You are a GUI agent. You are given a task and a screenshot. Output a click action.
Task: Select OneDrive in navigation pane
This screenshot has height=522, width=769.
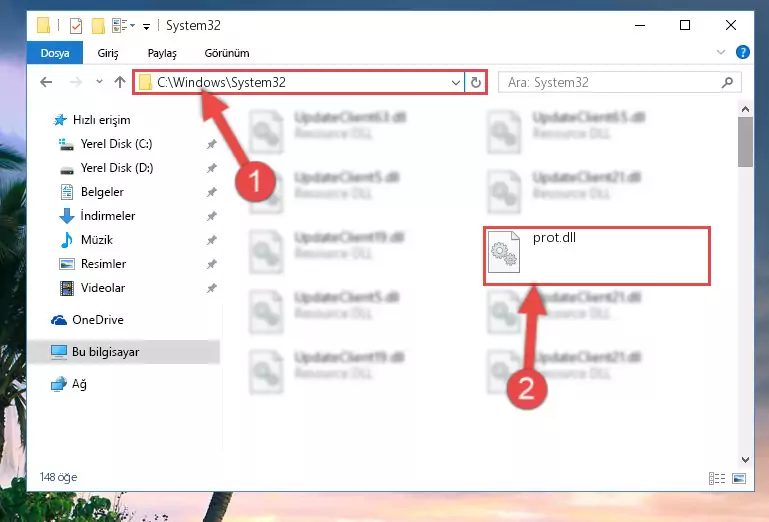point(87,320)
